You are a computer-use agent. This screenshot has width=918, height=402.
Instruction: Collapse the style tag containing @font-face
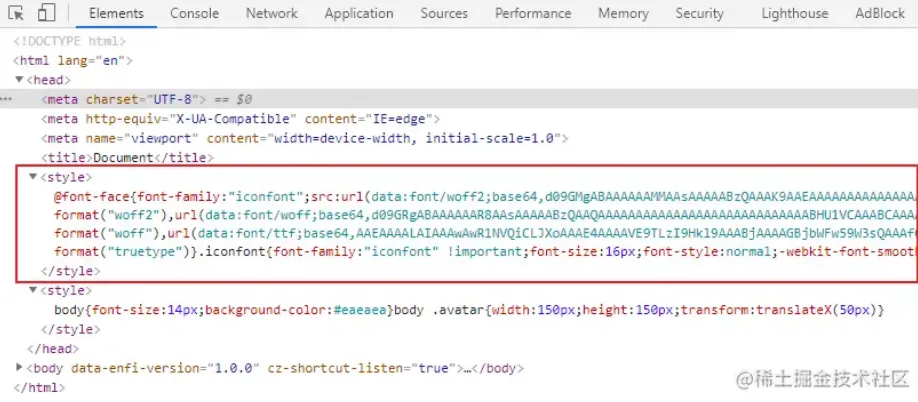(x=33, y=177)
